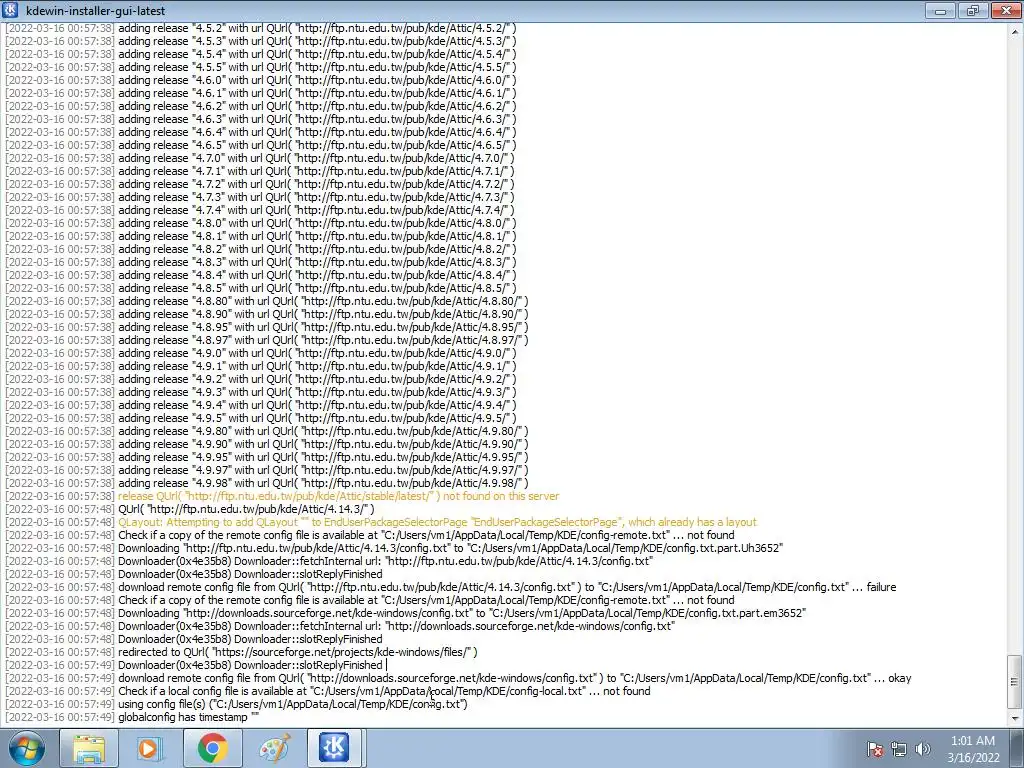Select the 'adding release "4.9.80"' log line

(x=267, y=431)
